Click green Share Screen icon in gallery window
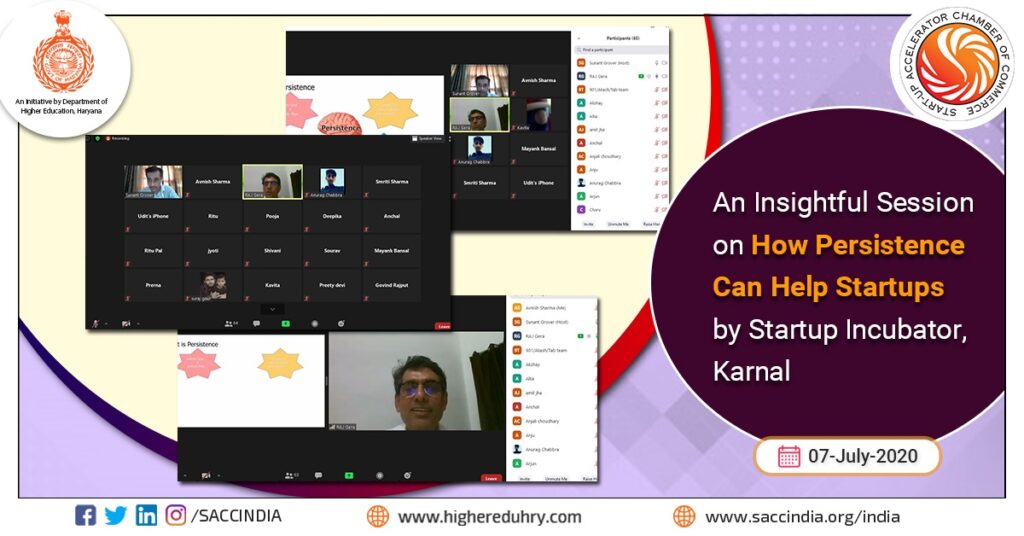Viewport: 1024px width, 536px height. click(x=286, y=324)
